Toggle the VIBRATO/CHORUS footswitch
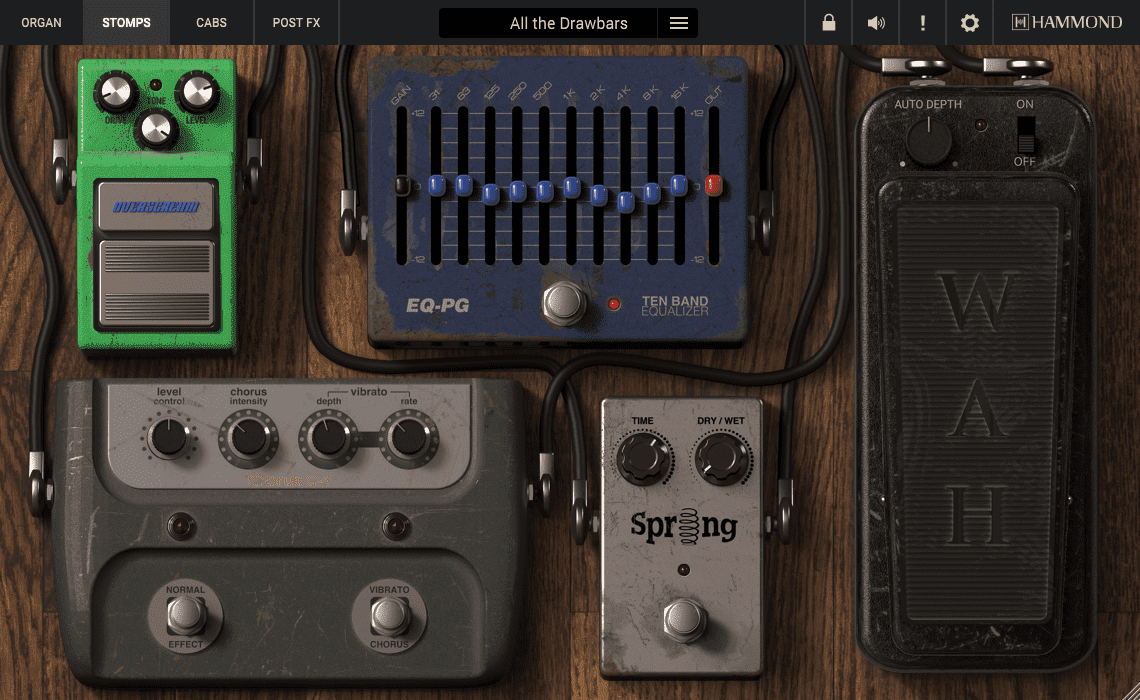This screenshot has width=1140, height=700. point(390,616)
